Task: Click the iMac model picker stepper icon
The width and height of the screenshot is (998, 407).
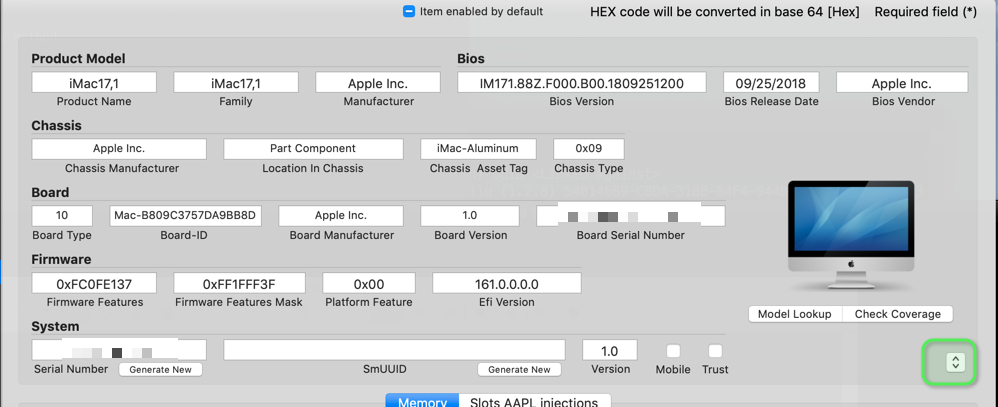Action: pyautogui.click(x=955, y=363)
